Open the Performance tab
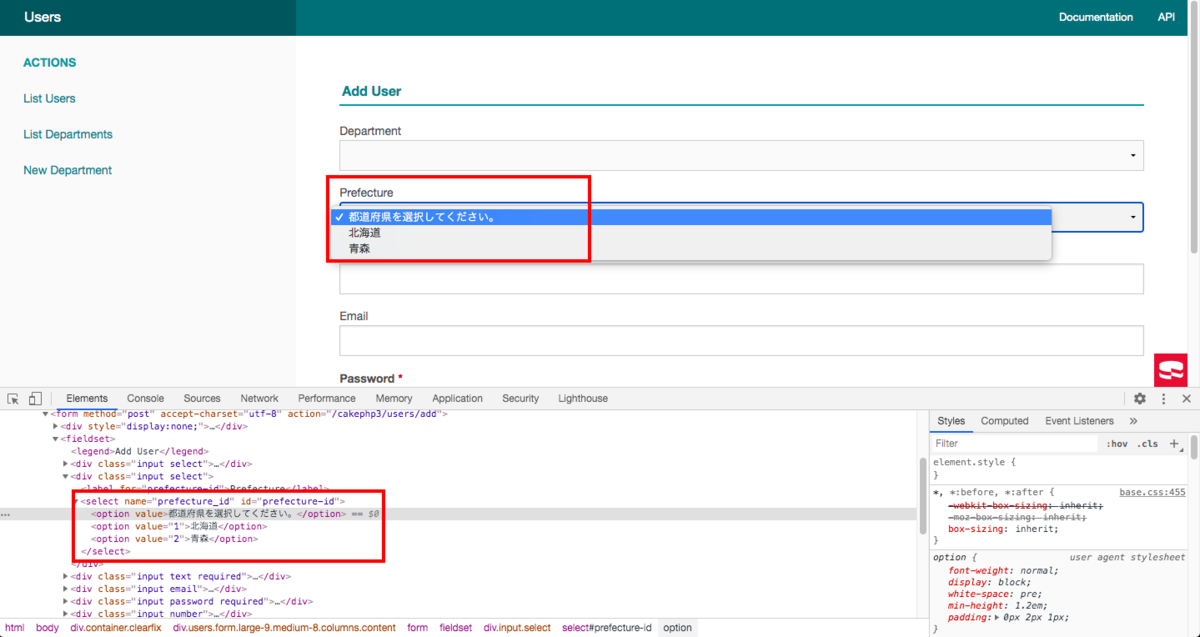Screen dimensions: 1200x637 pyautogui.click(x=326, y=398)
